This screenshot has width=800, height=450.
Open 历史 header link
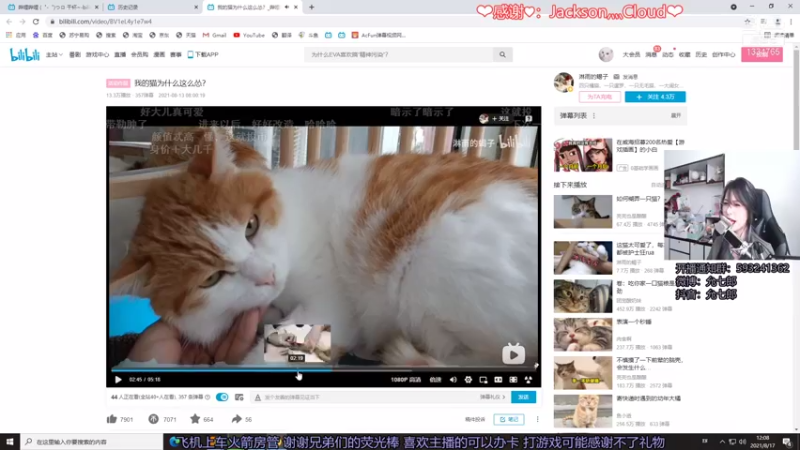coord(701,55)
